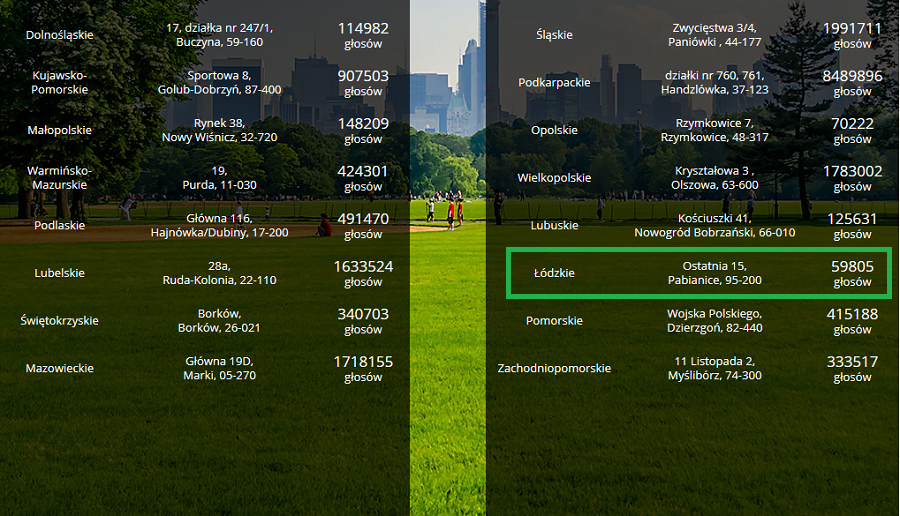The image size is (900, 516).
Task: Select the Kujawsko-Pomorskie region row
Action: click(60, 82)
